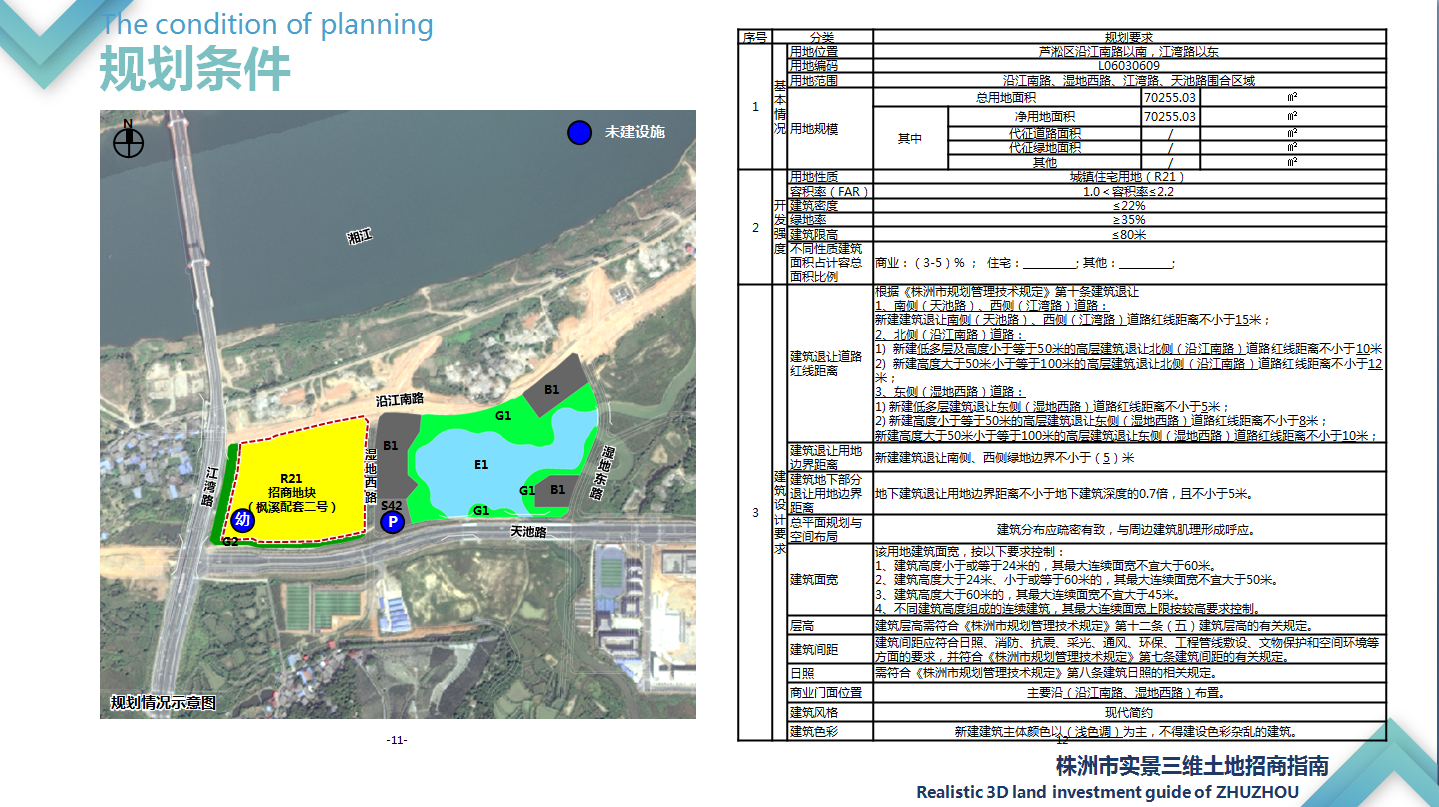Click the north compass icon on the map
This screenshot has height=807, width=1439.
point(128,142)
